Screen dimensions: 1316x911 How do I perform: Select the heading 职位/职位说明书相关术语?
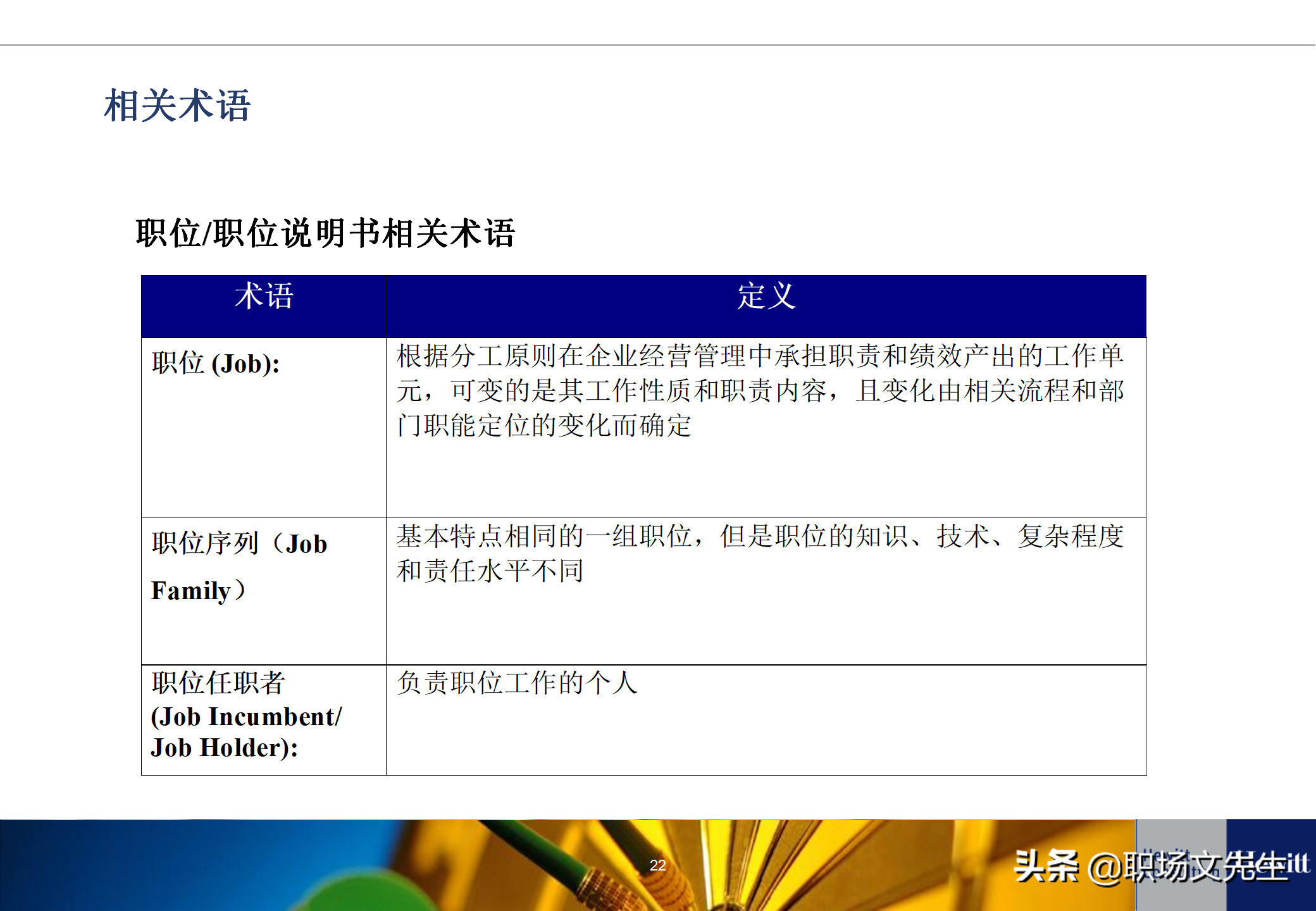(326, 233)
